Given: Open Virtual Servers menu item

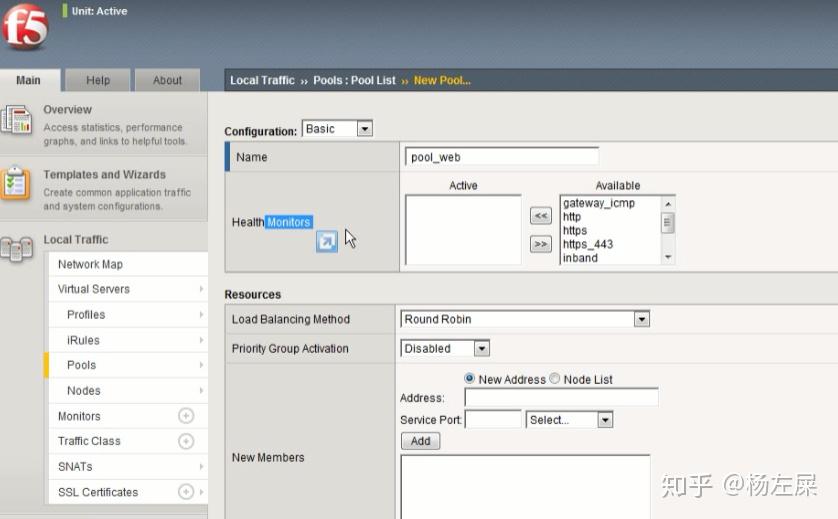Looking at the screenshot, I should tap(94, 289).
